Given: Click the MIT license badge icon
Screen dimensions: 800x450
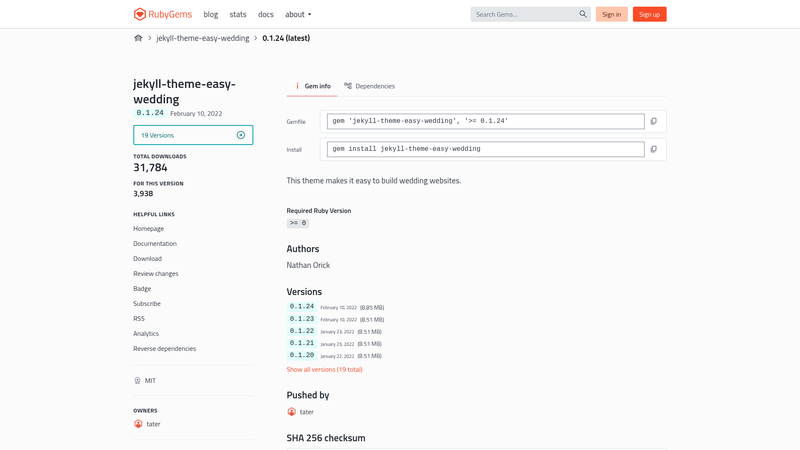Looking at the screenshot, I should coord(137,381).
